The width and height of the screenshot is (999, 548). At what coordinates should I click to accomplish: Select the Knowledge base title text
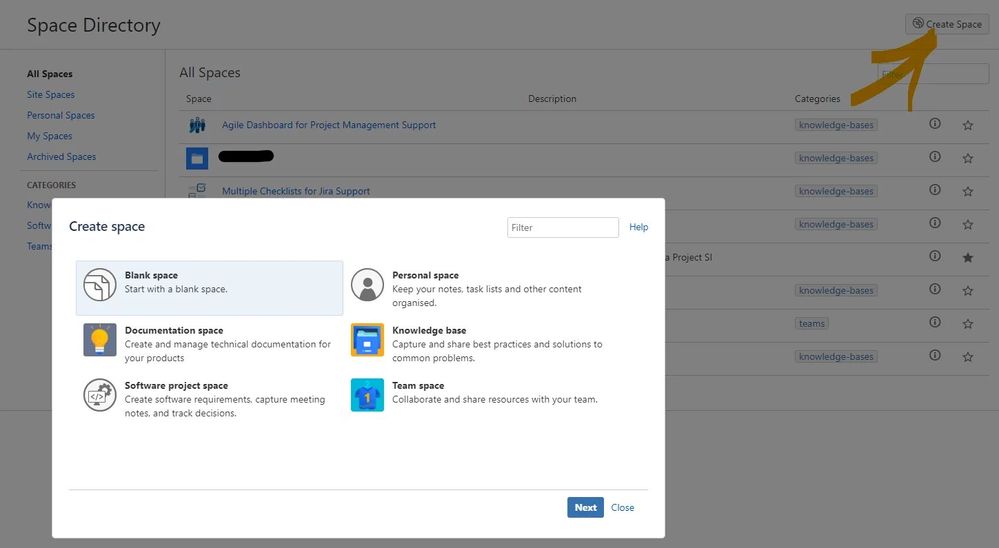point(429,330)
